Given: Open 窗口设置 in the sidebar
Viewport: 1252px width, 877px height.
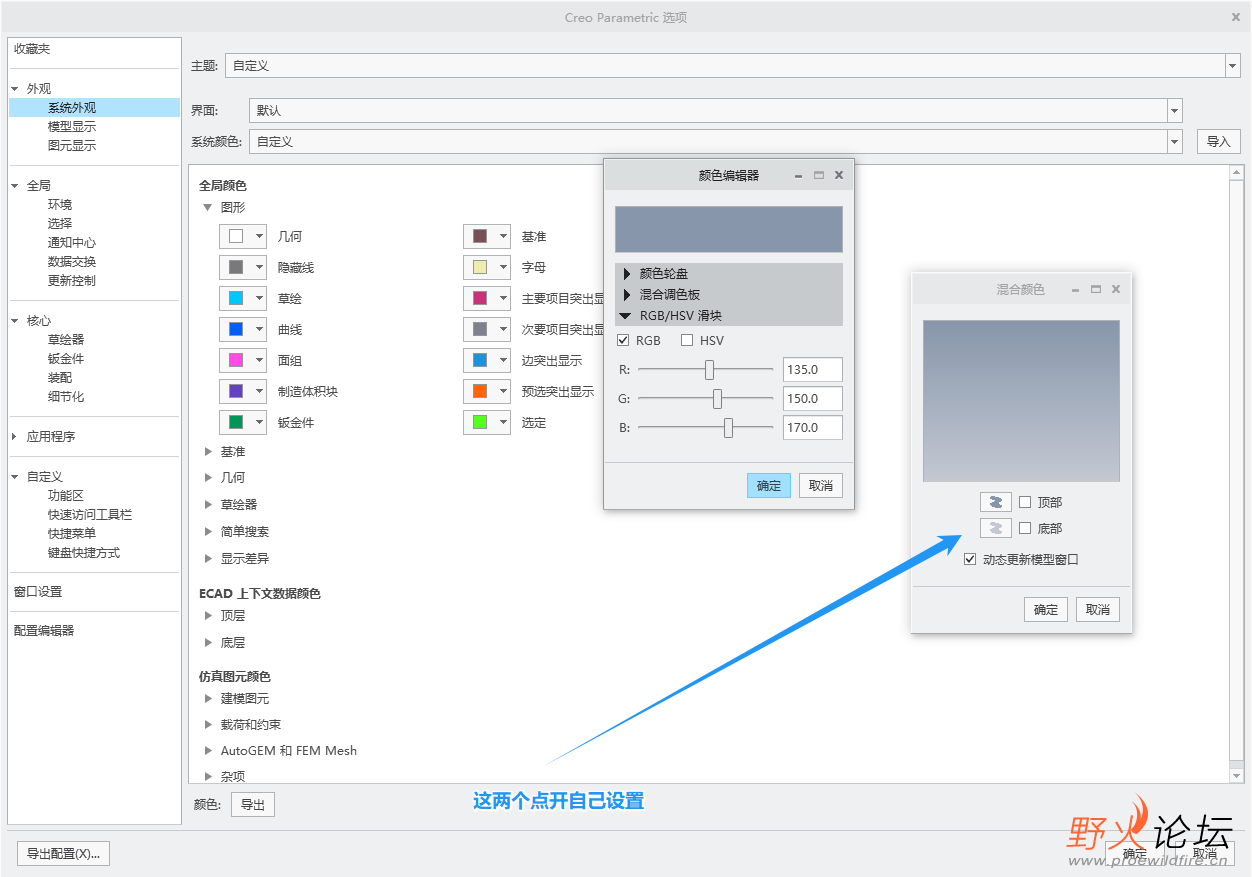Looking at the screenshot, I should (38, 592).
